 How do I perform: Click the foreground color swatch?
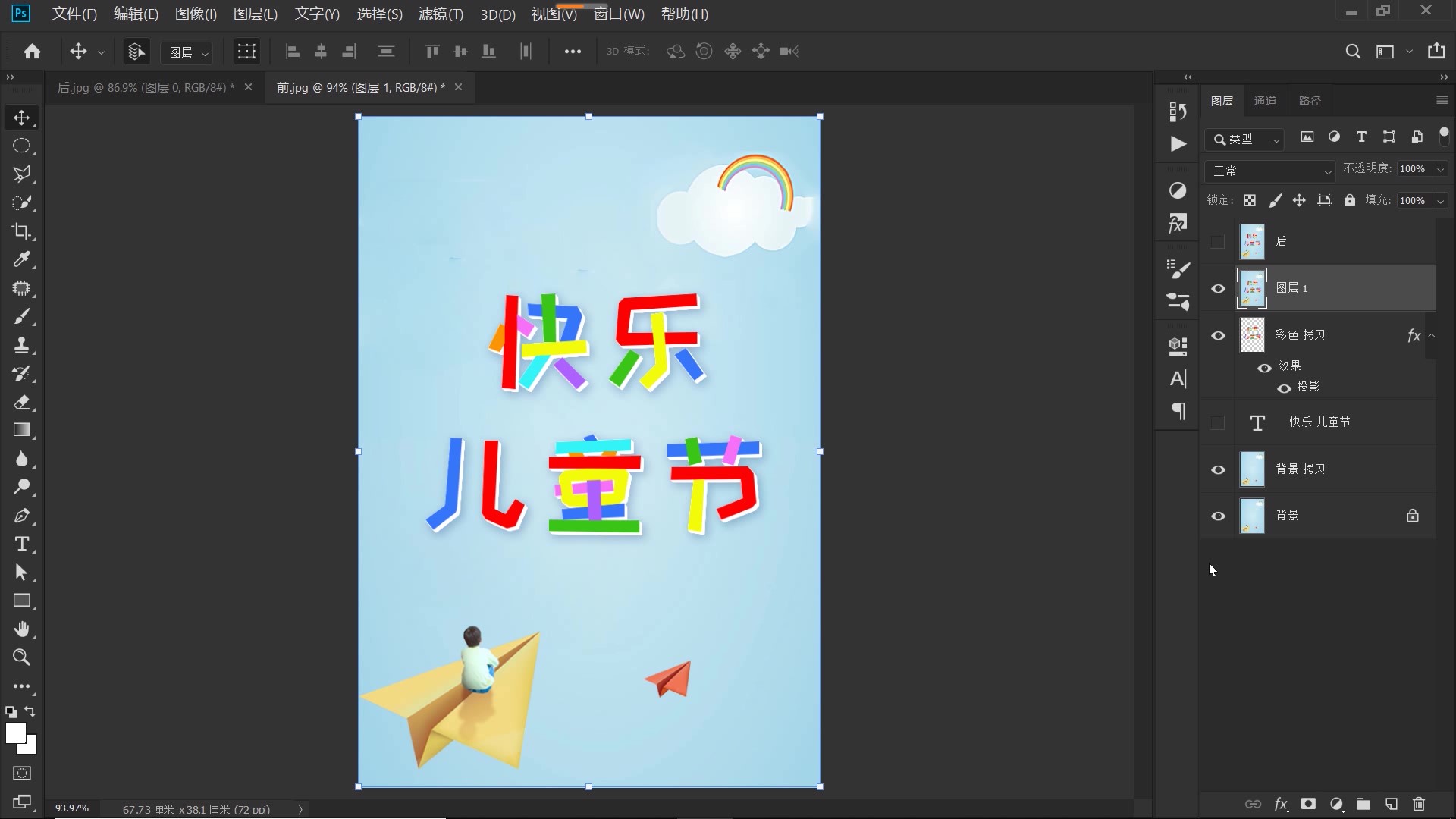15,733
